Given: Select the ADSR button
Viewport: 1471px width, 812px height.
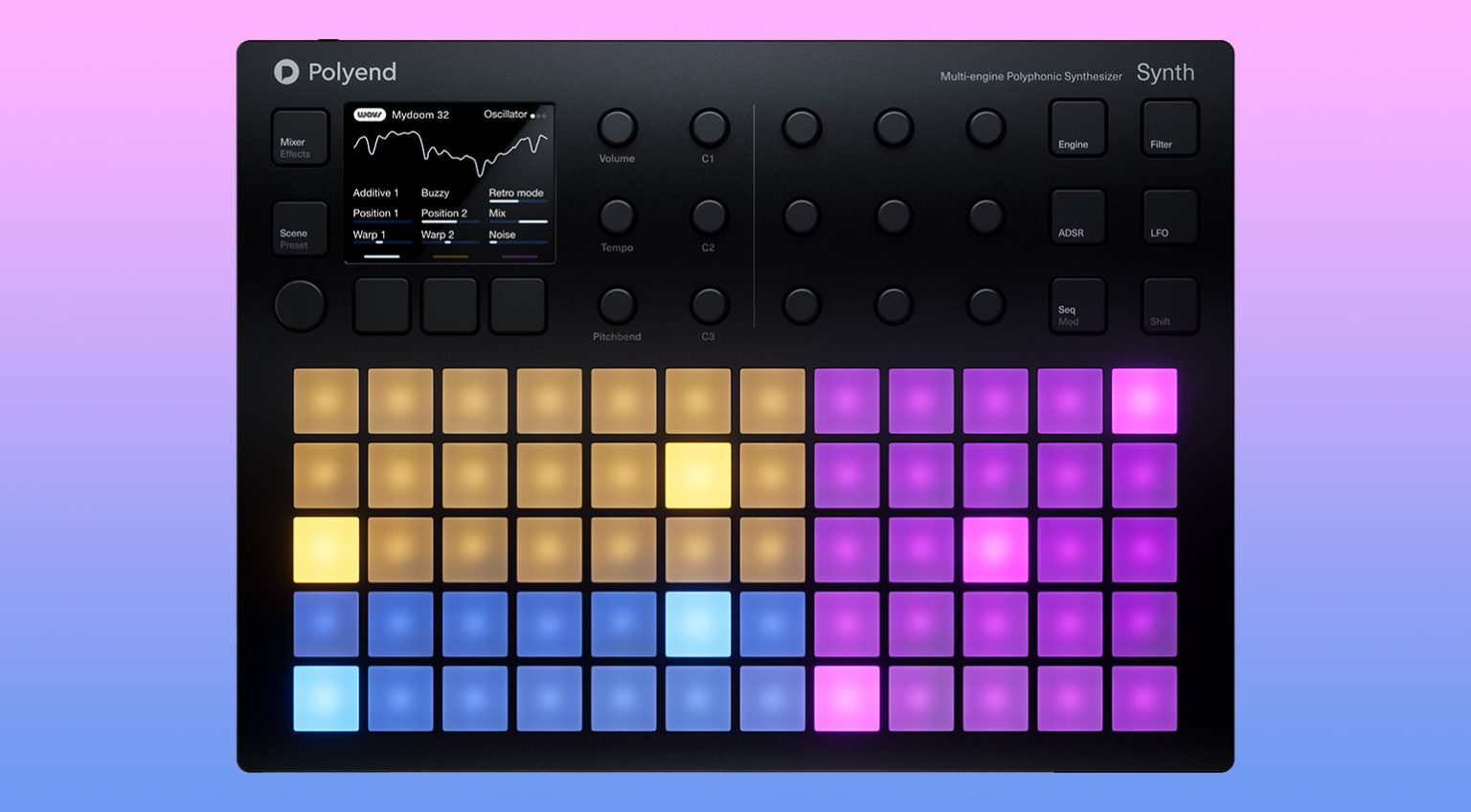Looking at the screenshot, I should pos(1077,216).
